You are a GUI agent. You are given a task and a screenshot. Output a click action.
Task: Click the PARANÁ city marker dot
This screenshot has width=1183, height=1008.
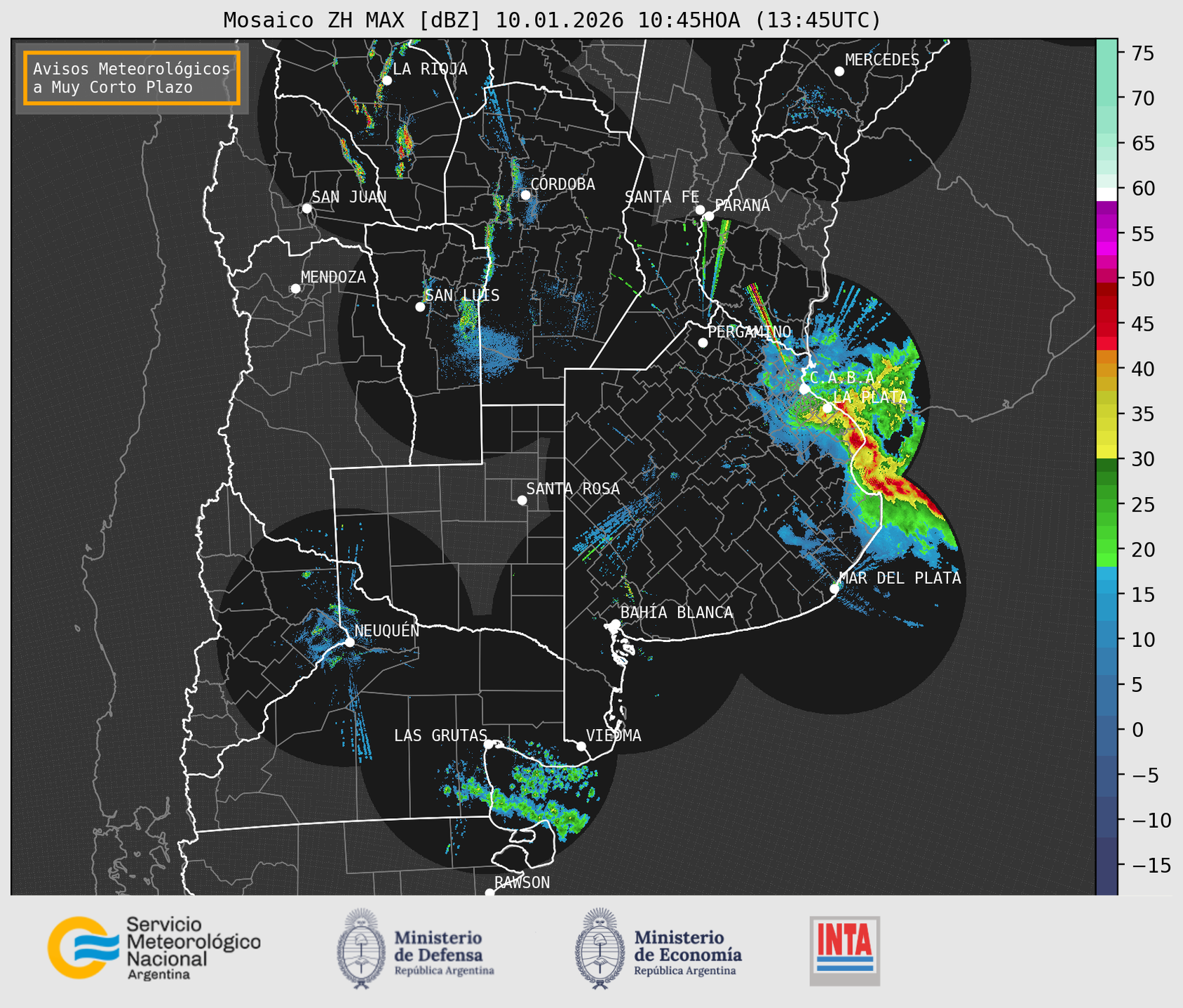[709, 216]
